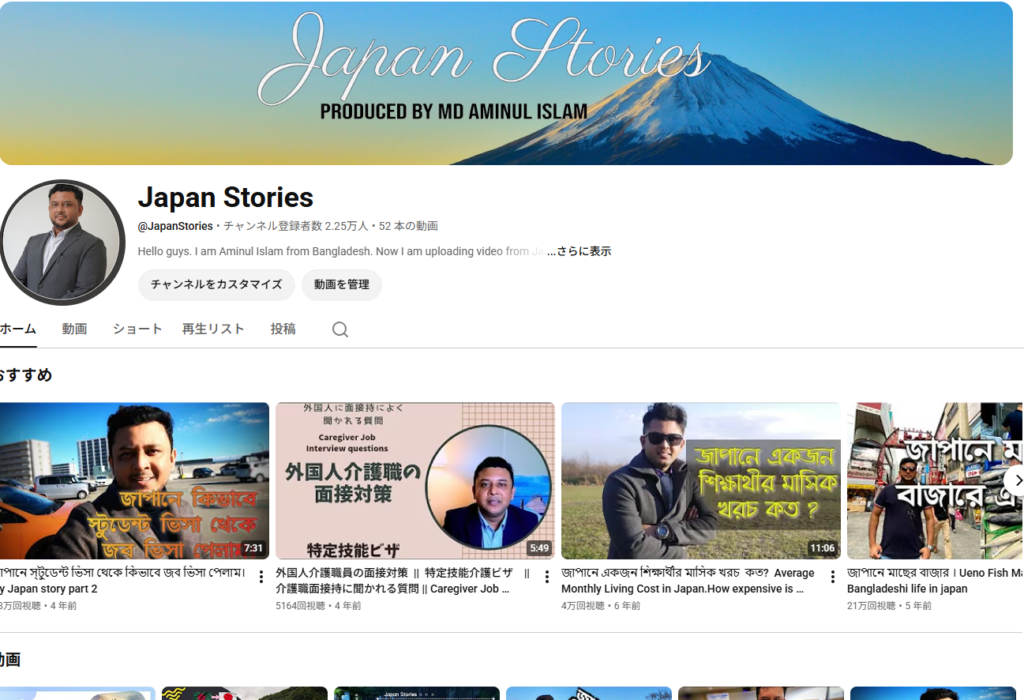Click the 52 本の動画 count text
The height and width of the screenshot is (700, 1024).
click(x=408, y=226)
